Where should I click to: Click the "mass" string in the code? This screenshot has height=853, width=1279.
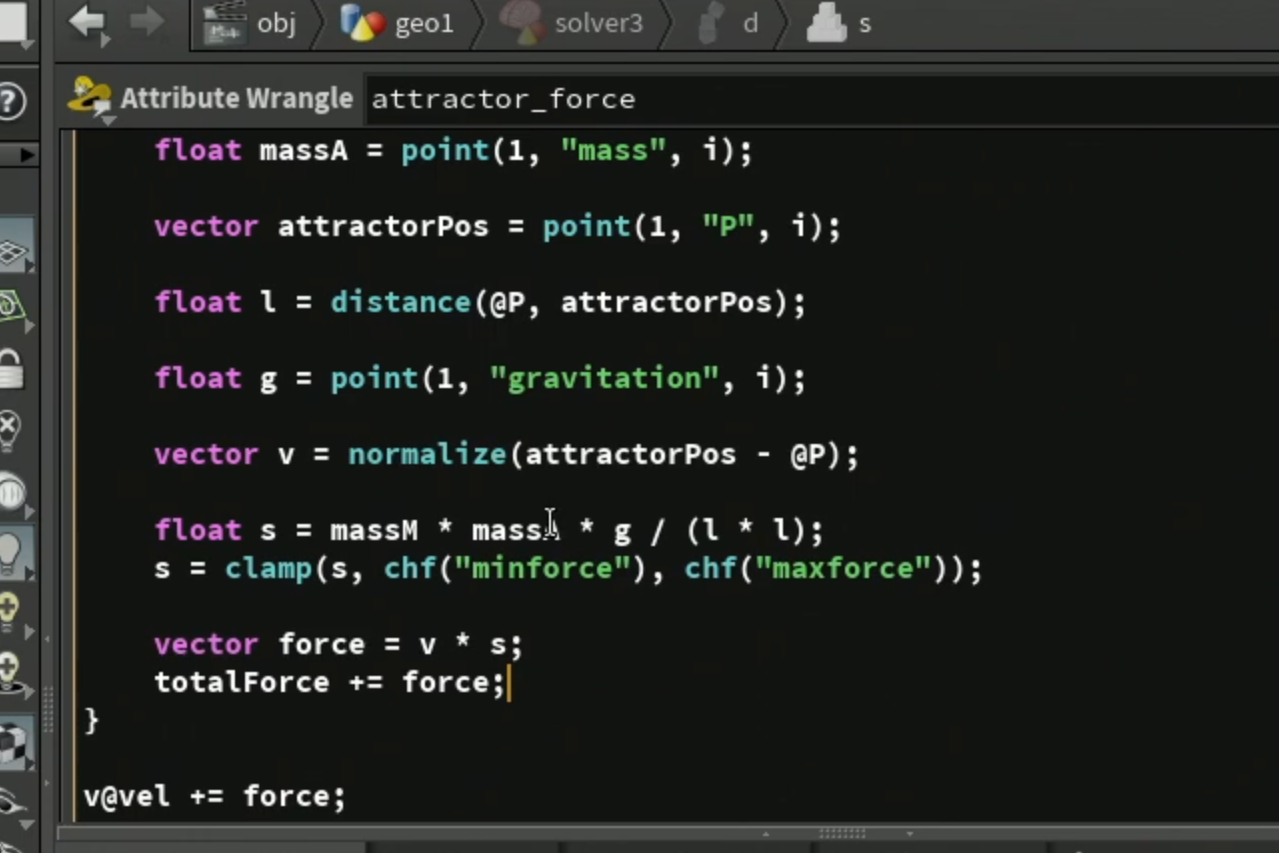pyautogui.click(x=614, y=151)
